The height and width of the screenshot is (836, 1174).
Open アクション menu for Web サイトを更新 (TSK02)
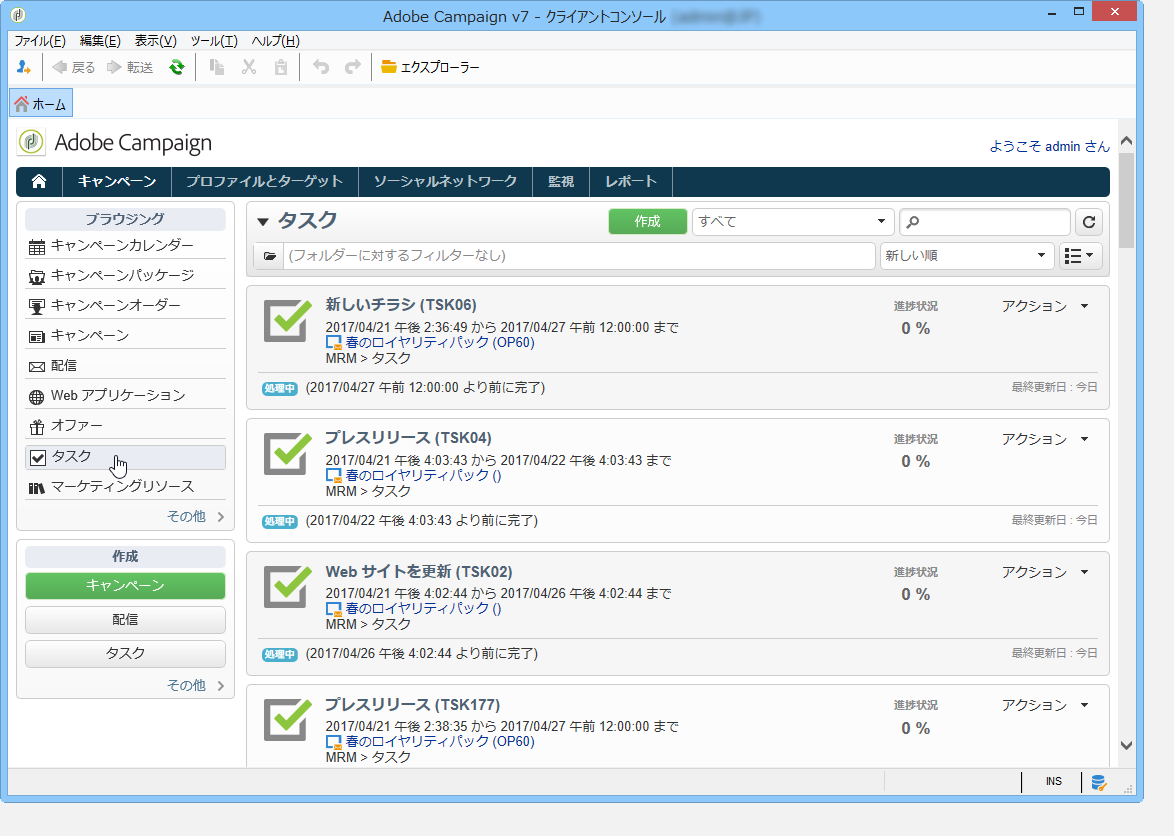[x=1045, y=573]
